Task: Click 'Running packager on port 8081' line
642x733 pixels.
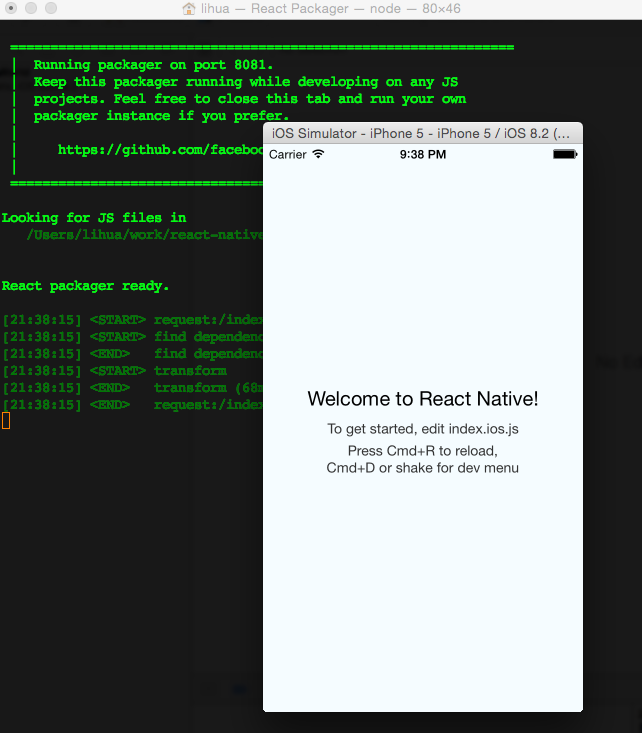Action: 153,65
